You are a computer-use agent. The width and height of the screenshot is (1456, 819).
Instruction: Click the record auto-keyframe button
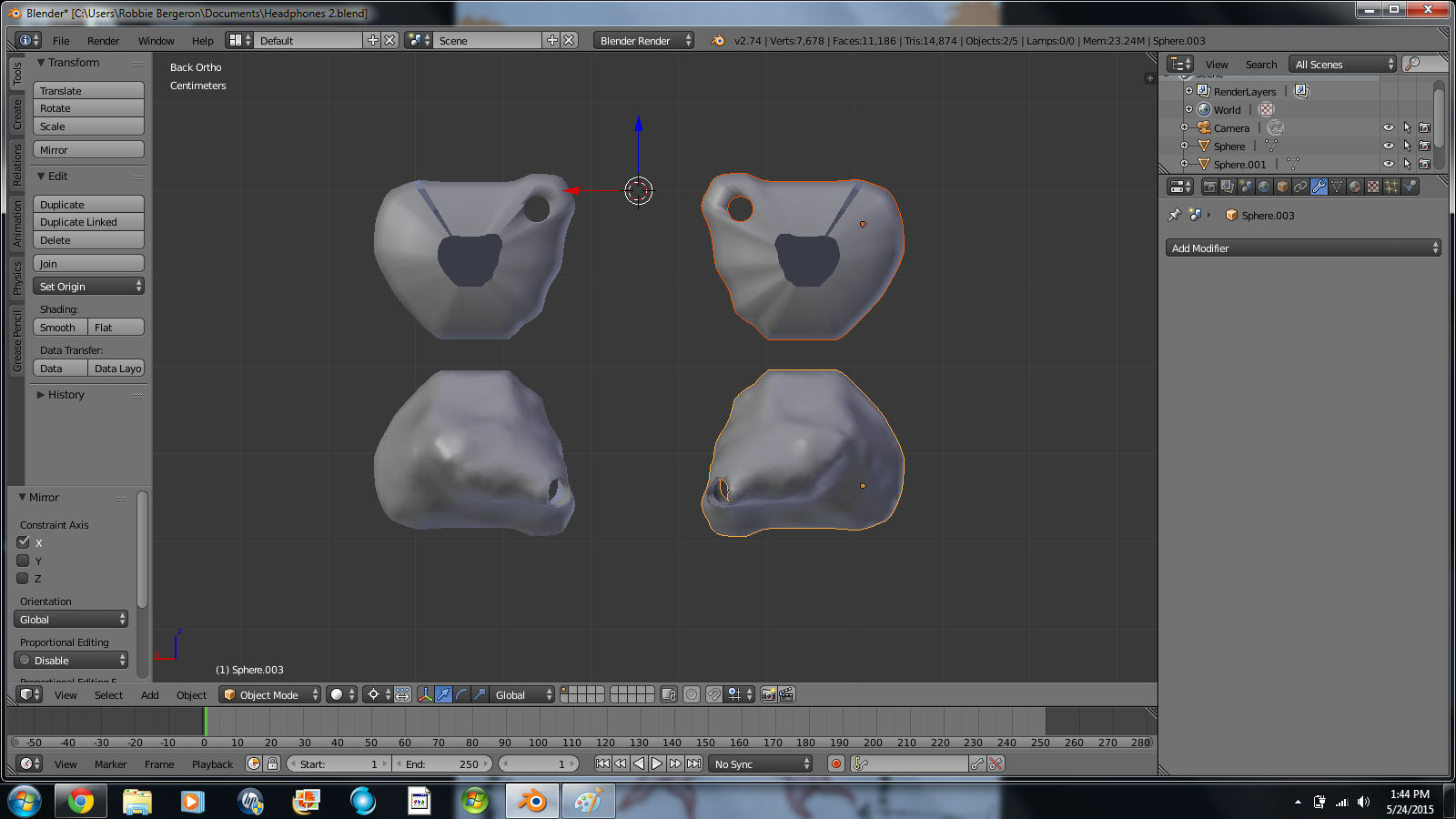tap(836, 763)
